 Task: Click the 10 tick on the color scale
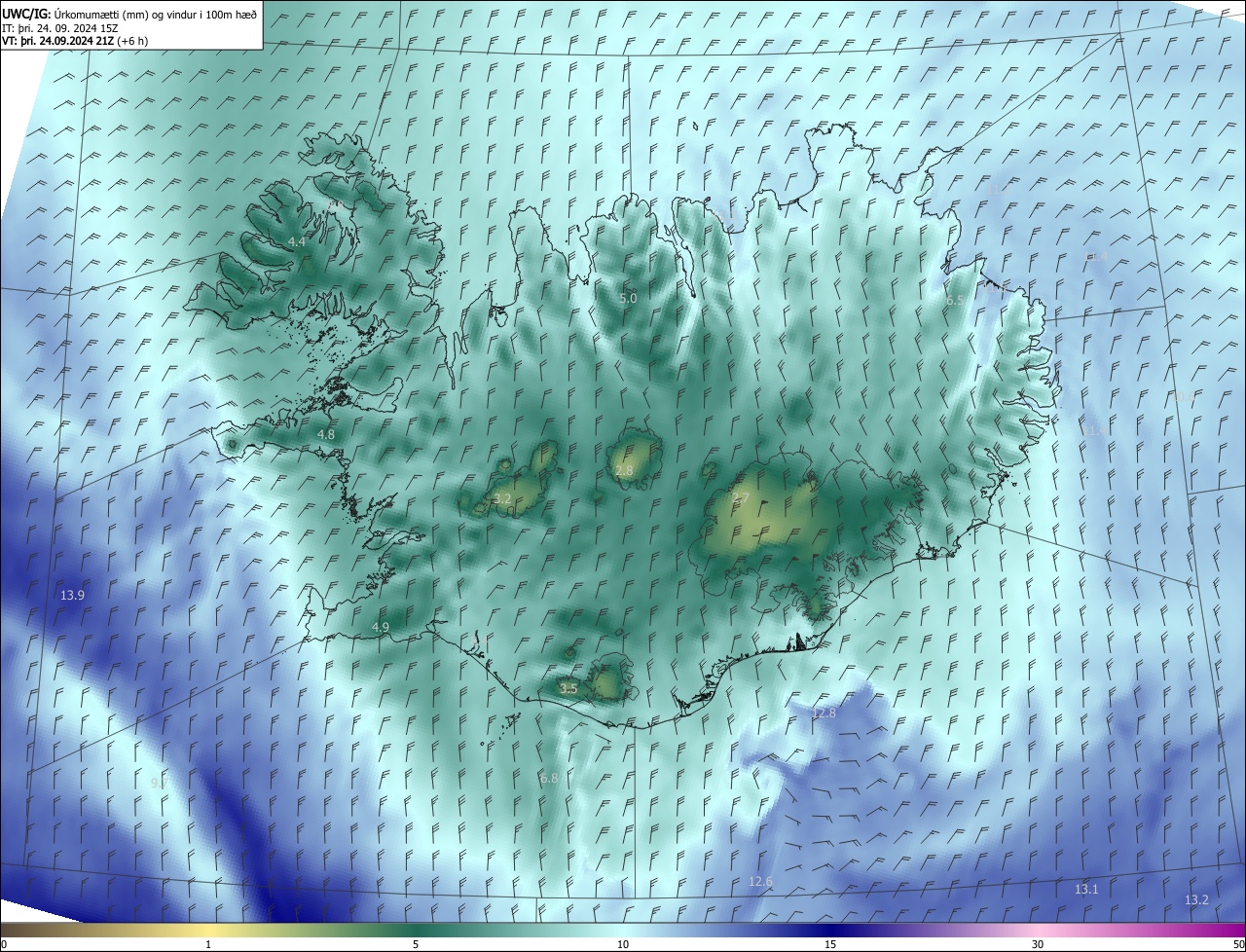click(x=623, y=944)
